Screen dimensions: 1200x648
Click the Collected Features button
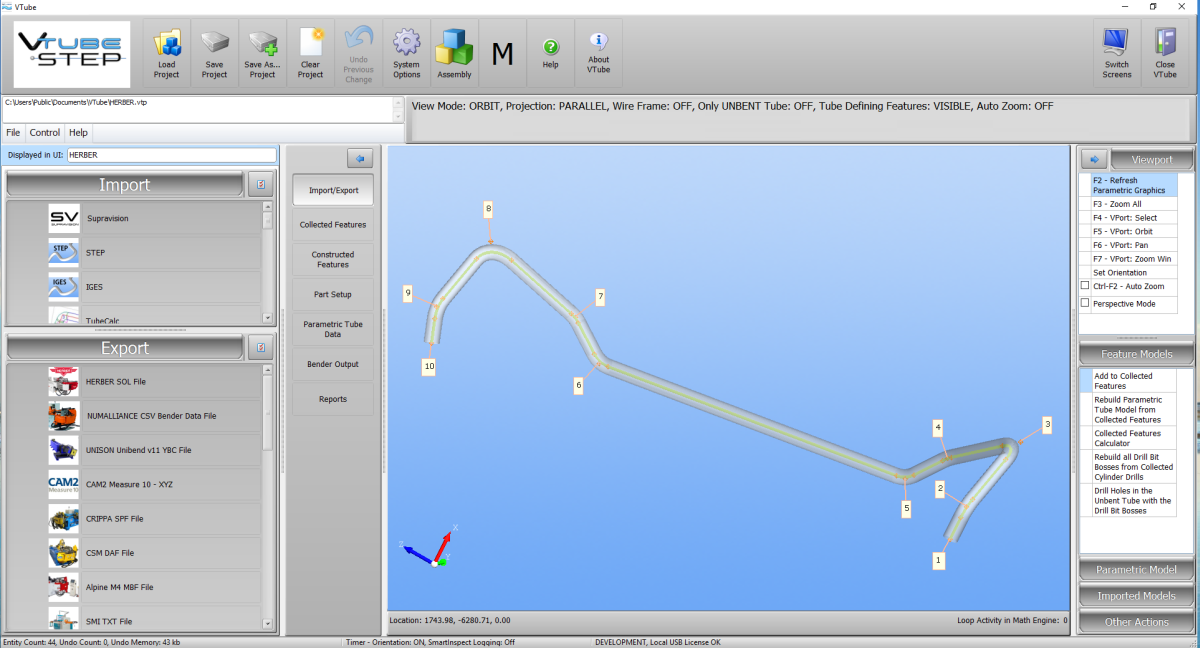coord(332,225)
